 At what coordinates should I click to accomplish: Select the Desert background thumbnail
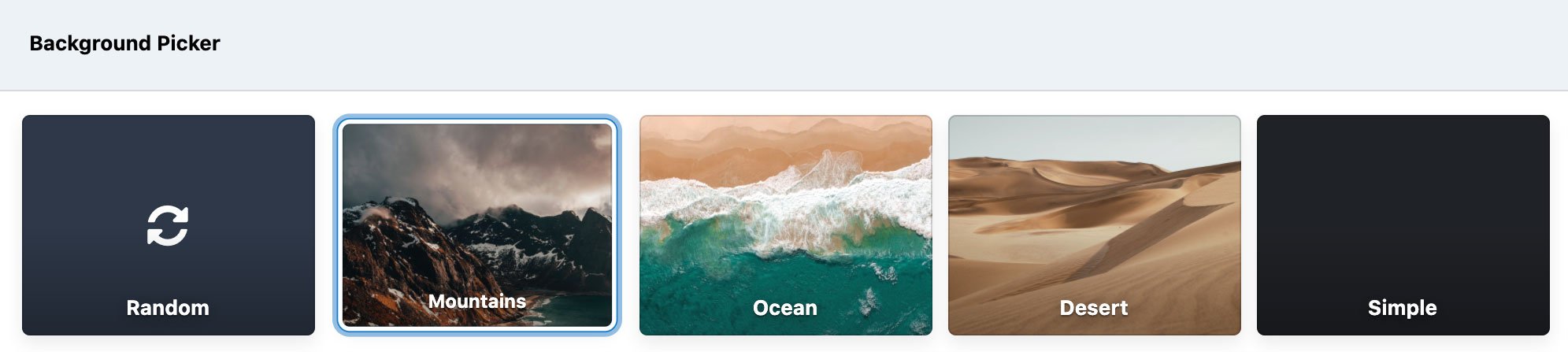pos(1095,225)
